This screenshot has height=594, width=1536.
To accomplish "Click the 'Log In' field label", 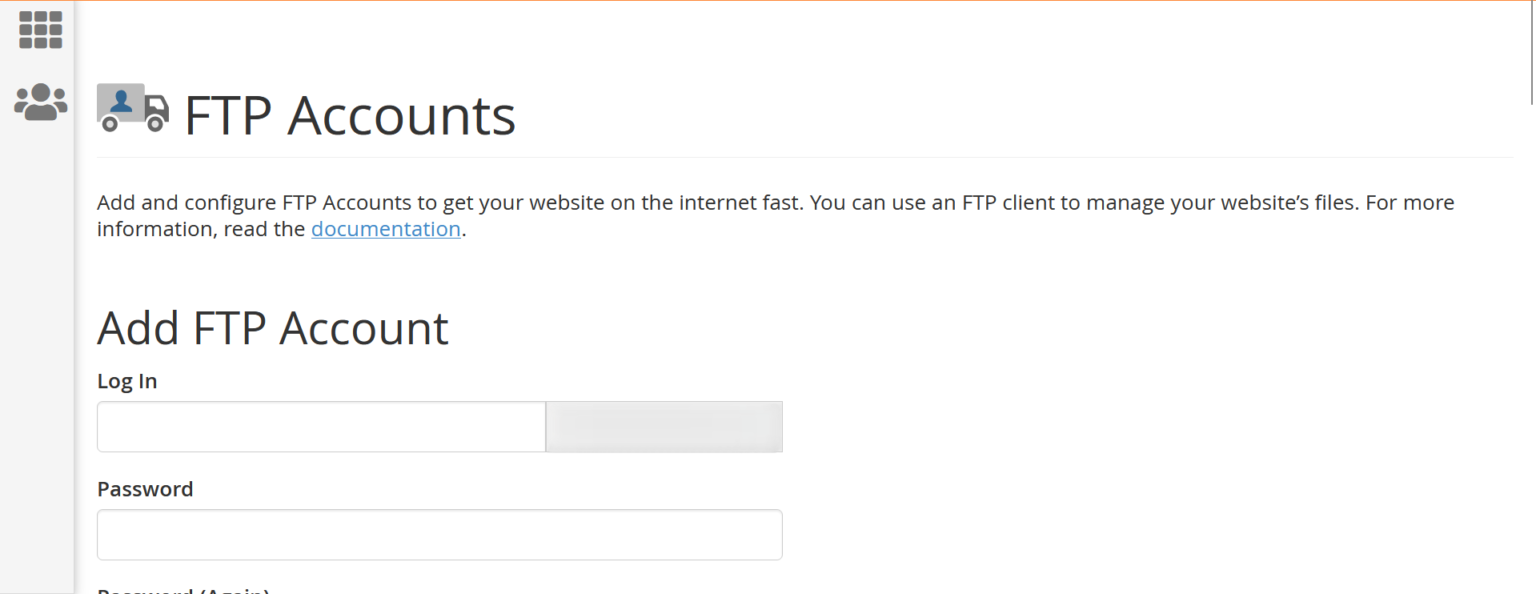I will pos(126,381).
